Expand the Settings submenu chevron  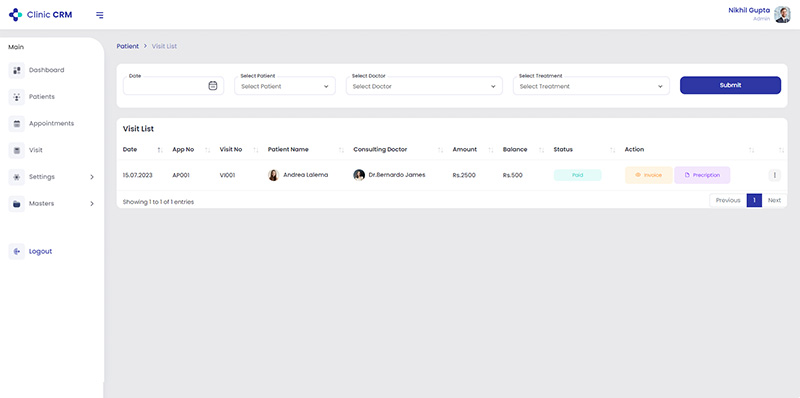point(92,177)
